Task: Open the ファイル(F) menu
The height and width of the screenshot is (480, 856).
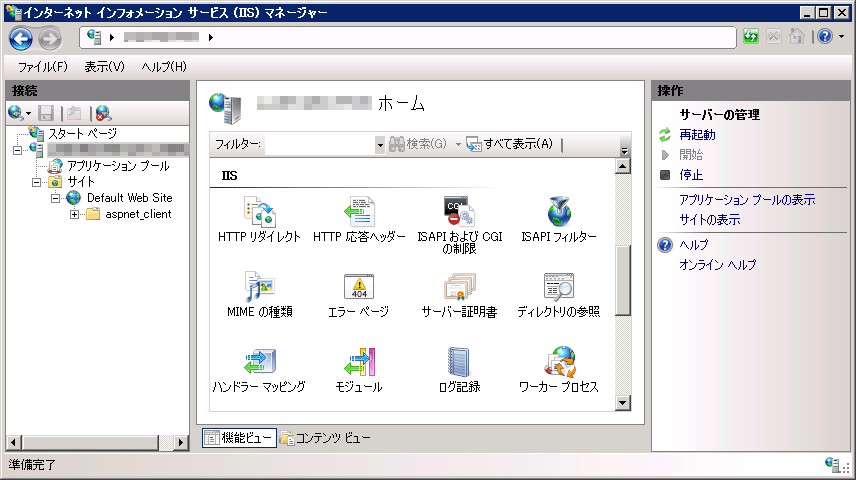Action: coord(43,67)
